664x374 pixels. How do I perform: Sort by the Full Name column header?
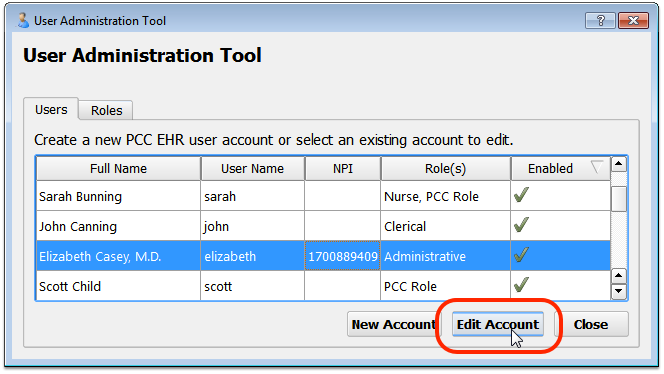[118, 169]
